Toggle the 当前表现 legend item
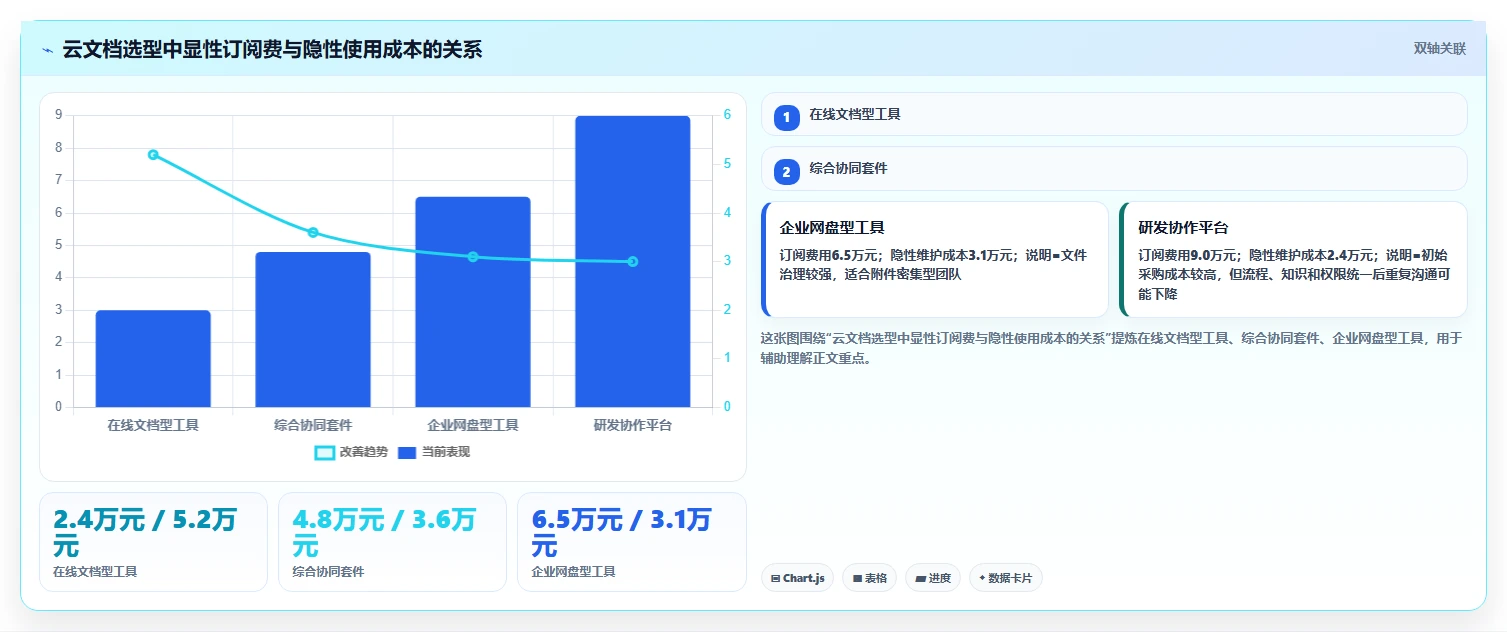The height and width of the screenshot is (632, 1507). [433, 452]
